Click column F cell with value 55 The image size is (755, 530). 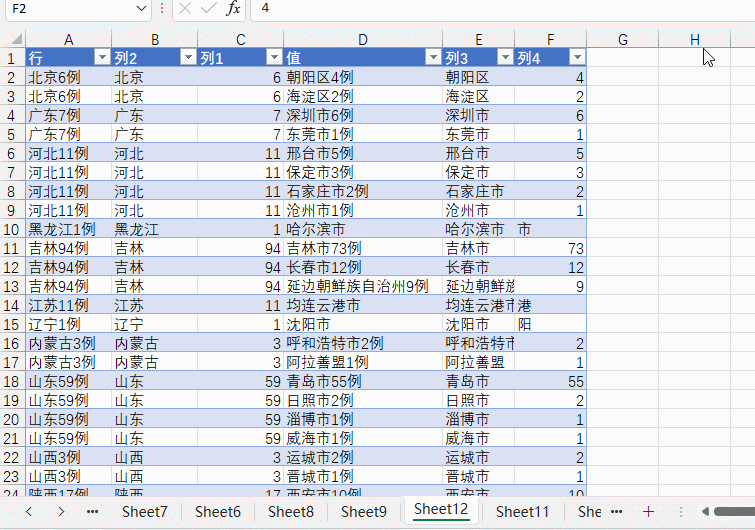tap(550, 381)
